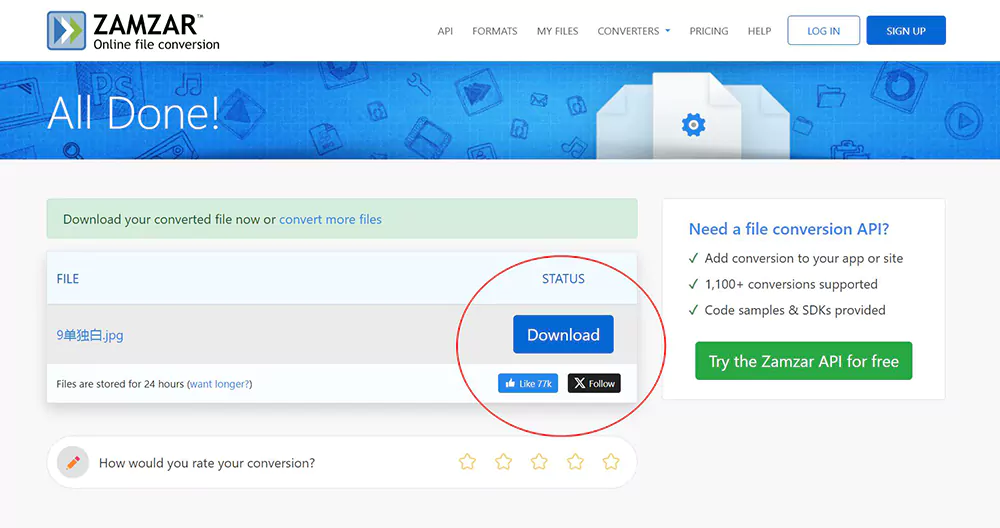Screen dimensions: 1000x528
Task: Click 'Code samples & SDKs provided' text
Action: [x=795, y=310]
